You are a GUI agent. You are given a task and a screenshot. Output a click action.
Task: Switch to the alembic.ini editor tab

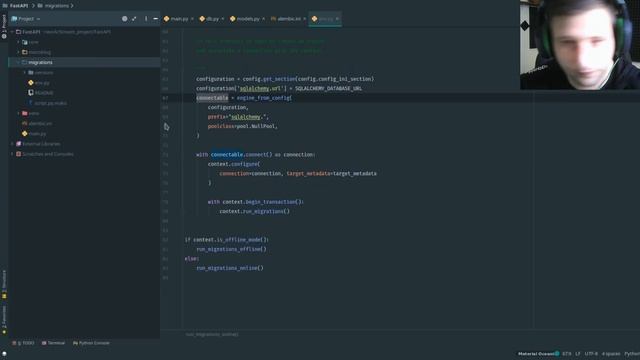286,19
